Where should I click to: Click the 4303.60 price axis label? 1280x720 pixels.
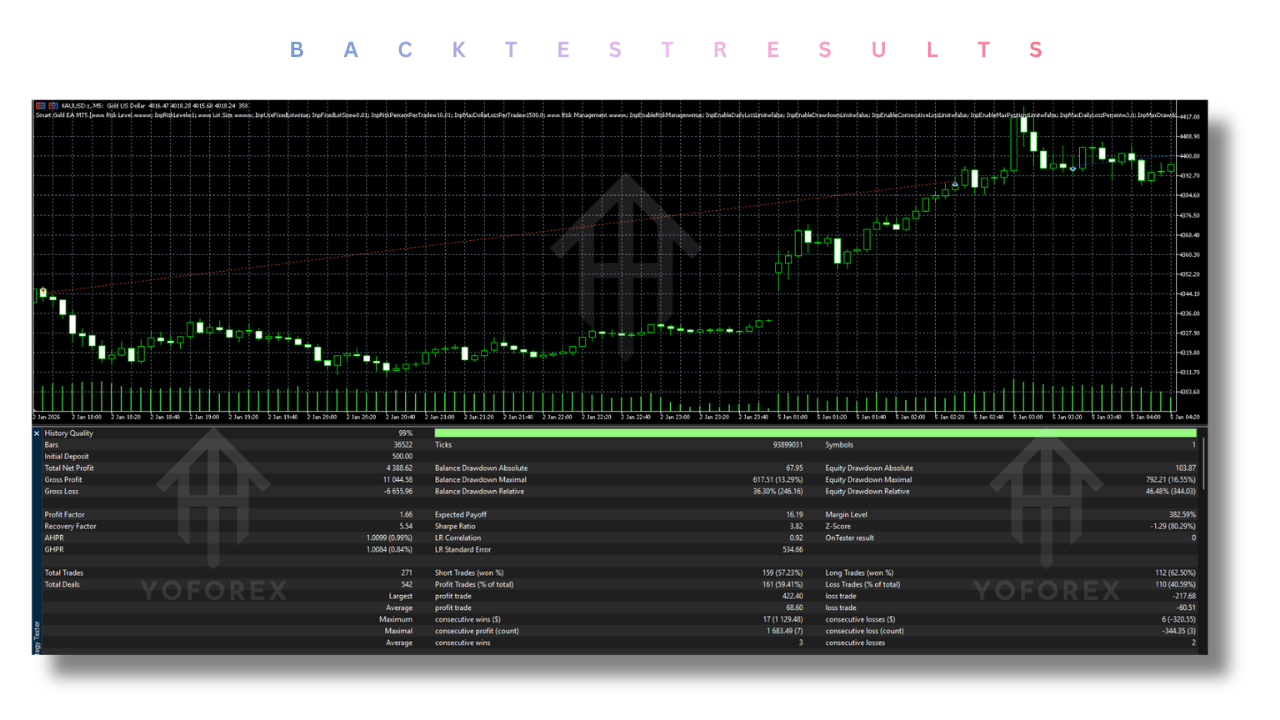click(1190, 392)
